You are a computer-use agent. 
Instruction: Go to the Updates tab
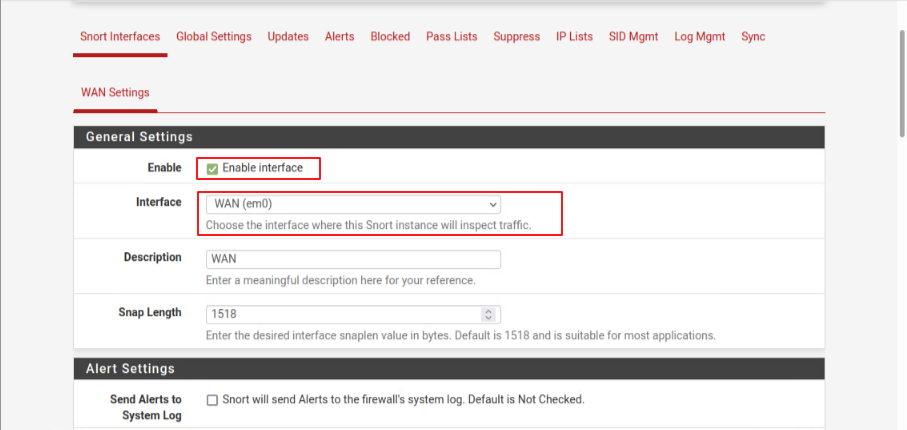[x=288, y=37]
